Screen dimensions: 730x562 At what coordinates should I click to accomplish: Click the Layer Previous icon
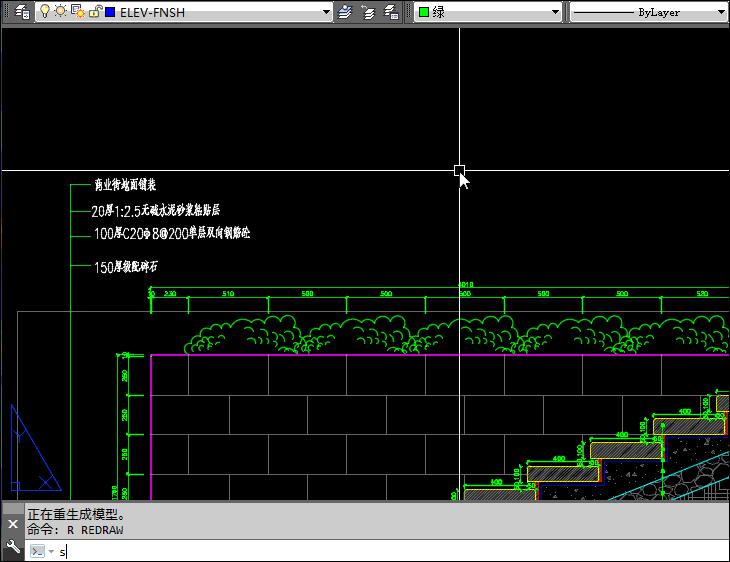368,13
